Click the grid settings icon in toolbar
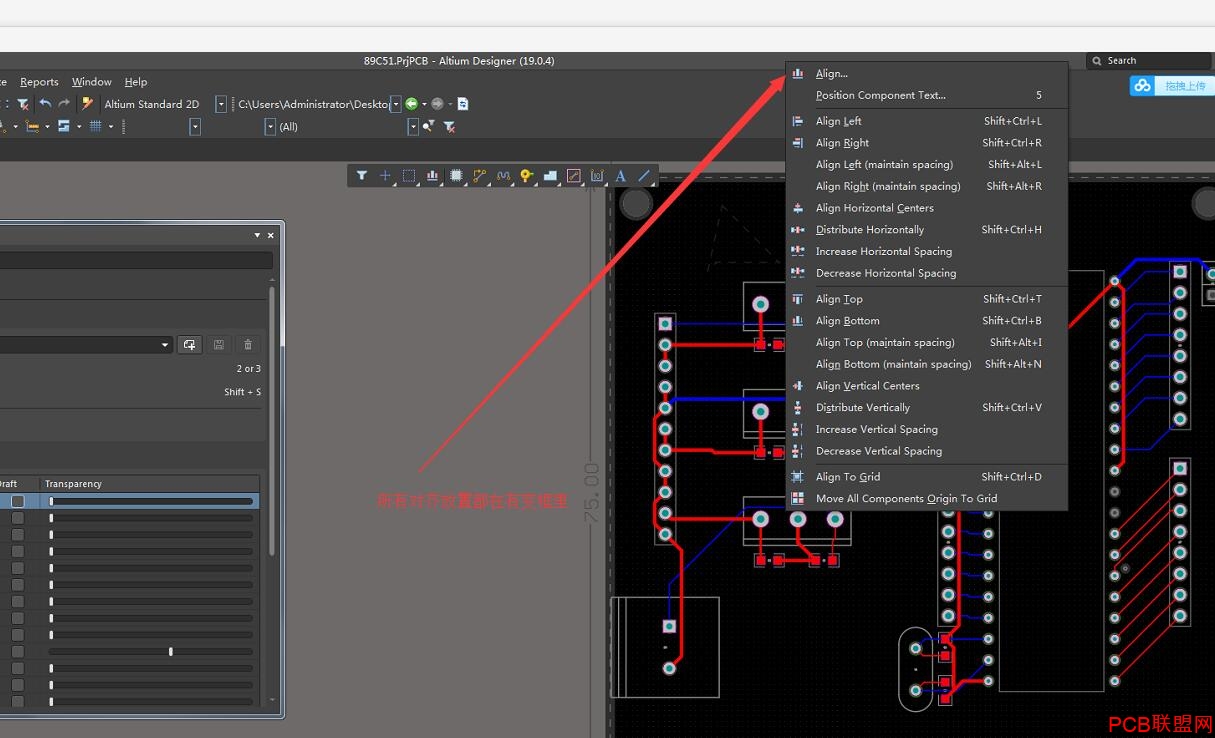The width and height of the screenshot is (1215, 738). coord(96,126)
